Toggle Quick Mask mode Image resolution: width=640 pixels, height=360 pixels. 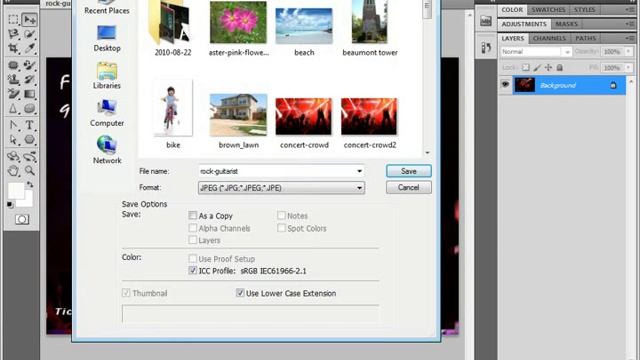pos(22,220)
